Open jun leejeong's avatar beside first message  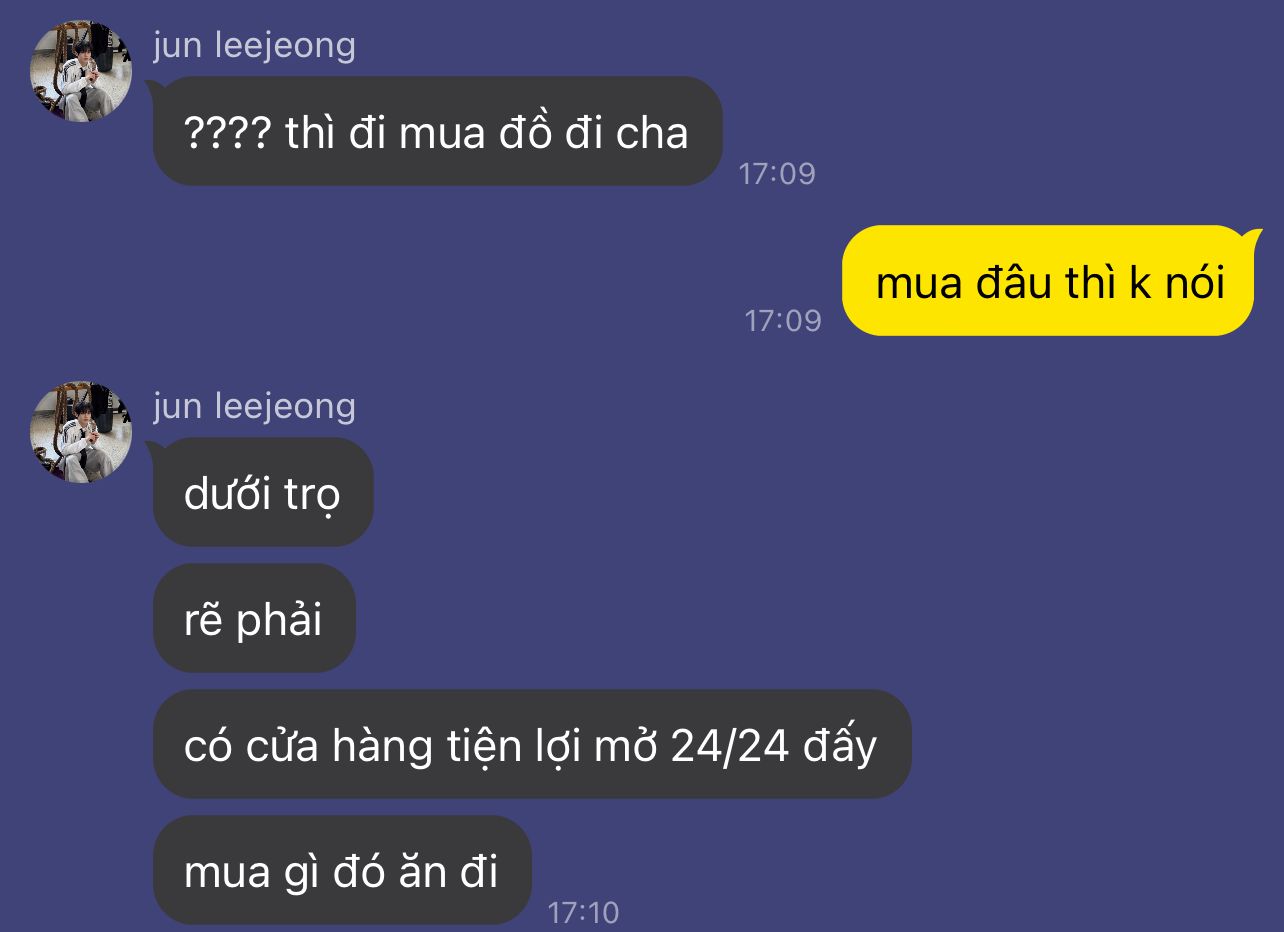81,71
